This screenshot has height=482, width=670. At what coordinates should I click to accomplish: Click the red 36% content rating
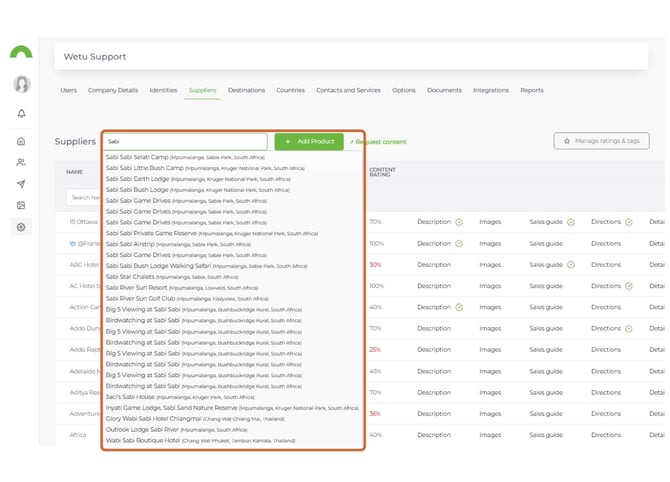[x=375, y=414]
